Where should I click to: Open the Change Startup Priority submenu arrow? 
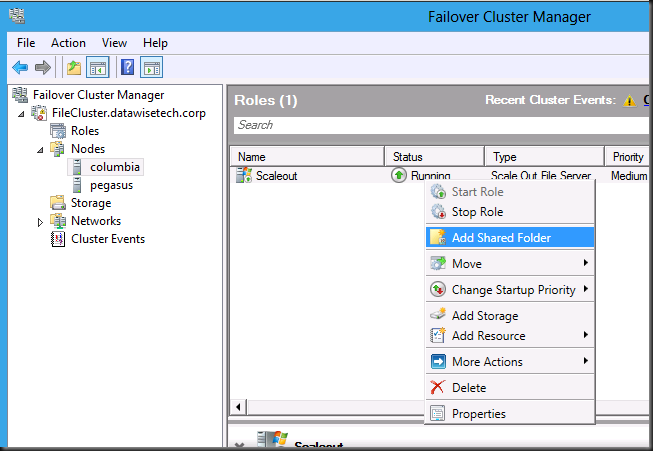[x=586, y=289]
